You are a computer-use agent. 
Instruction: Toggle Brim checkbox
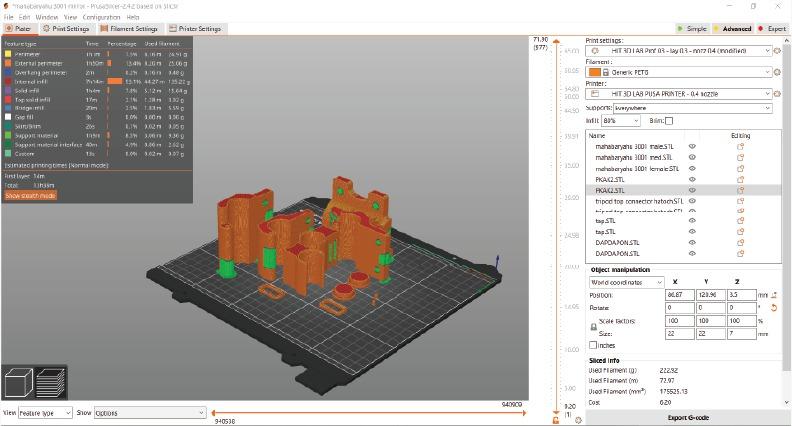pyautogui.click(x=669, y=121)
